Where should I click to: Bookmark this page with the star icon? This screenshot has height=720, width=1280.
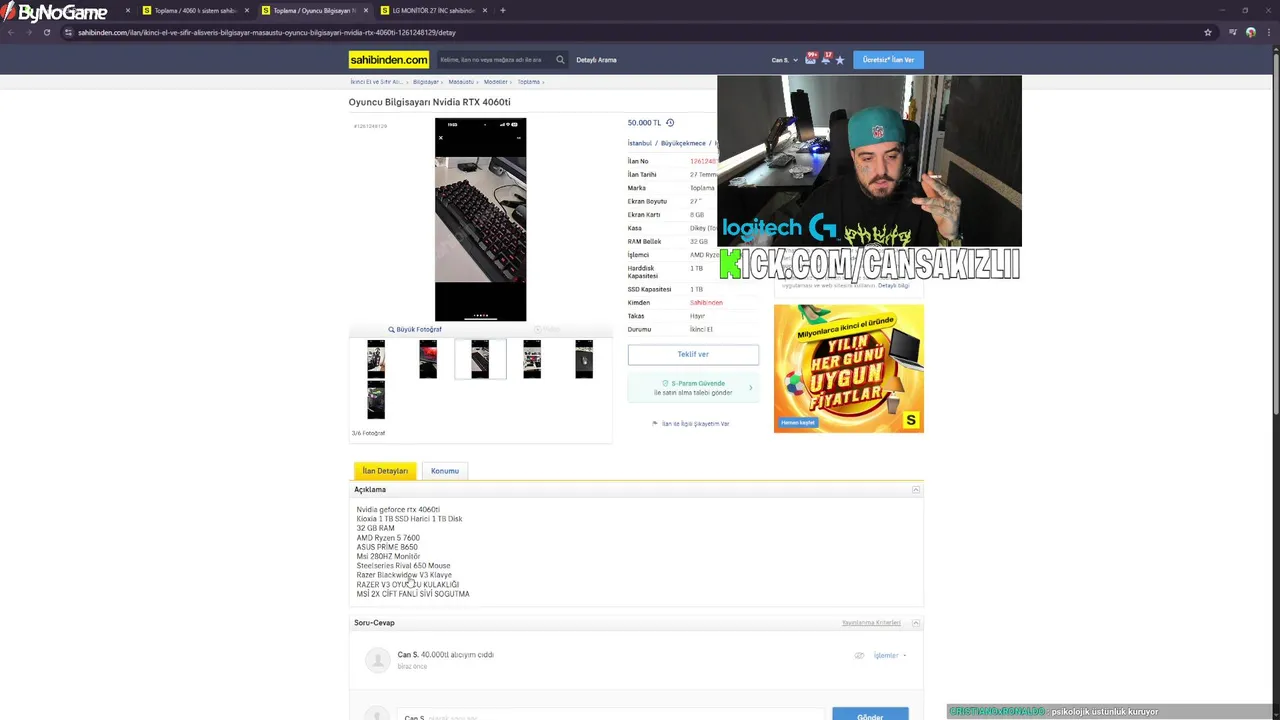pyautogui.click(x=1208, y=32)
